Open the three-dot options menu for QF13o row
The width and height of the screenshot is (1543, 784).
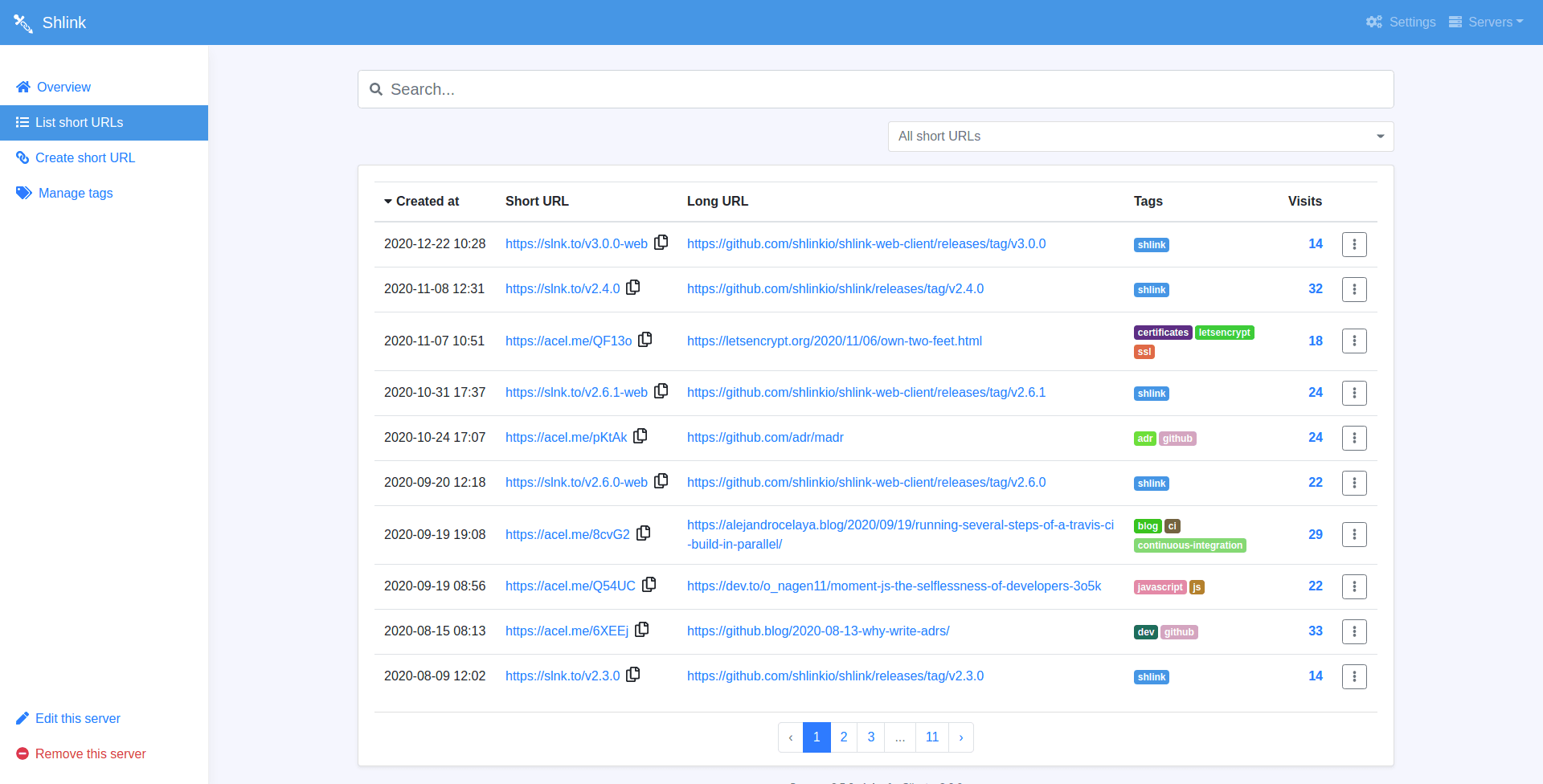[1354, 341]
